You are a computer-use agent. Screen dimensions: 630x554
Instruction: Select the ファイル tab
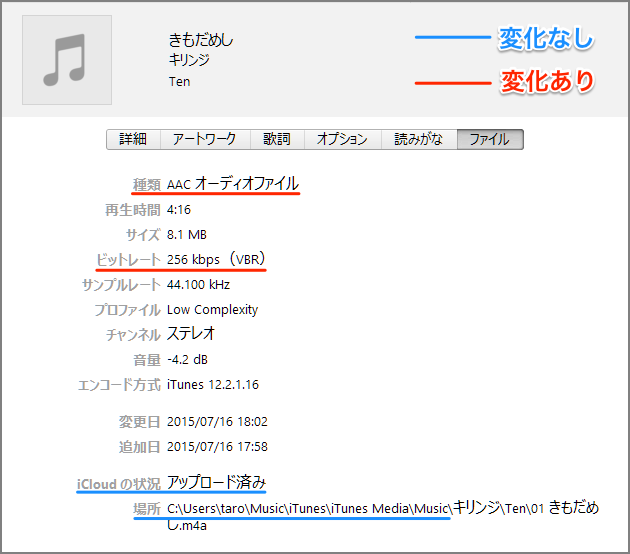(490, 139)
